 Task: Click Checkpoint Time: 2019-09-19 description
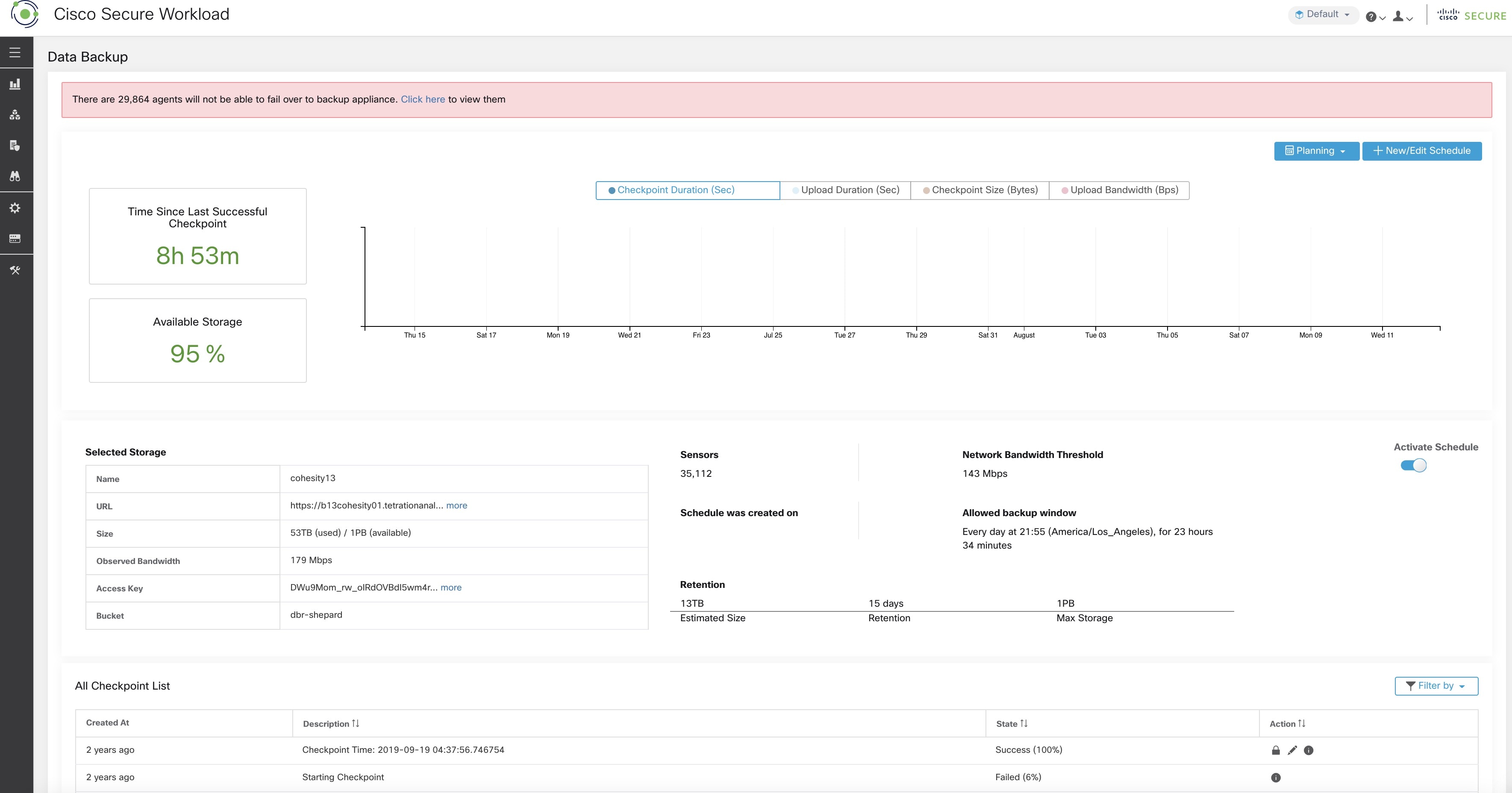pos(403,750)
